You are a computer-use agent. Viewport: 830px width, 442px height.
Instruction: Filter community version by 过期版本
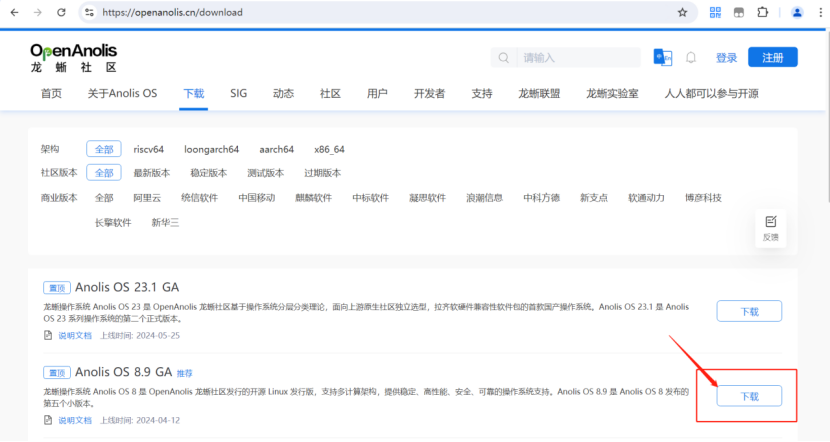click(322, 173)
